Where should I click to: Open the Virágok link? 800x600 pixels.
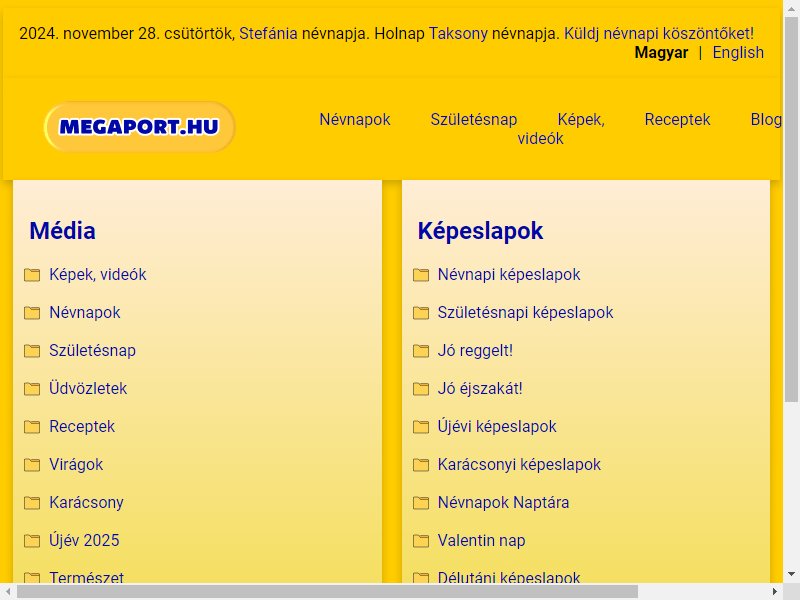coord(76,464)
